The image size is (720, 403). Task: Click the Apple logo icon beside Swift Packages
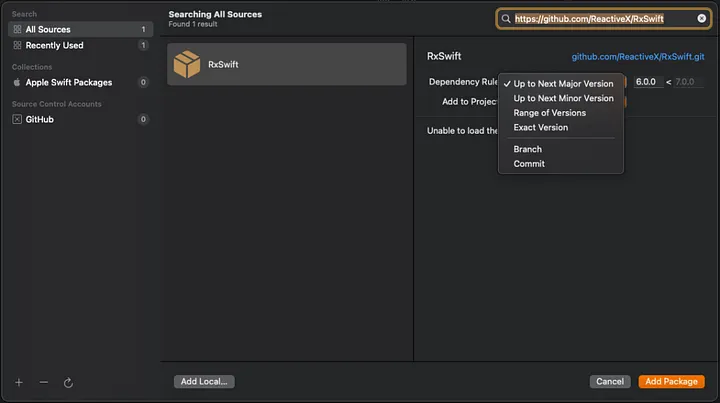tap(17, 83)
